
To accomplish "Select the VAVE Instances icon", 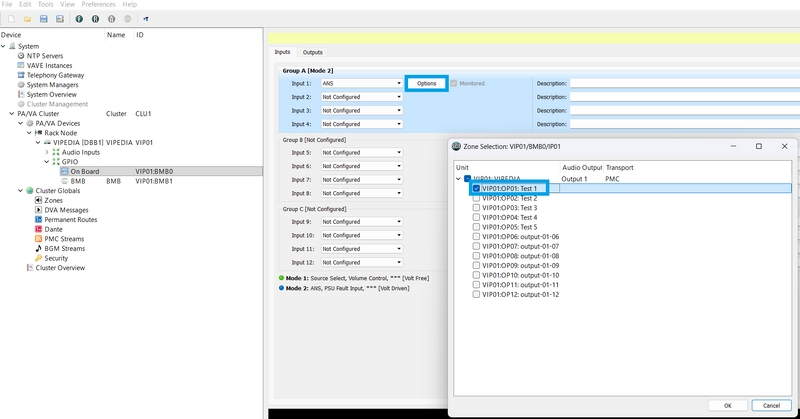I will pos(21,65).
